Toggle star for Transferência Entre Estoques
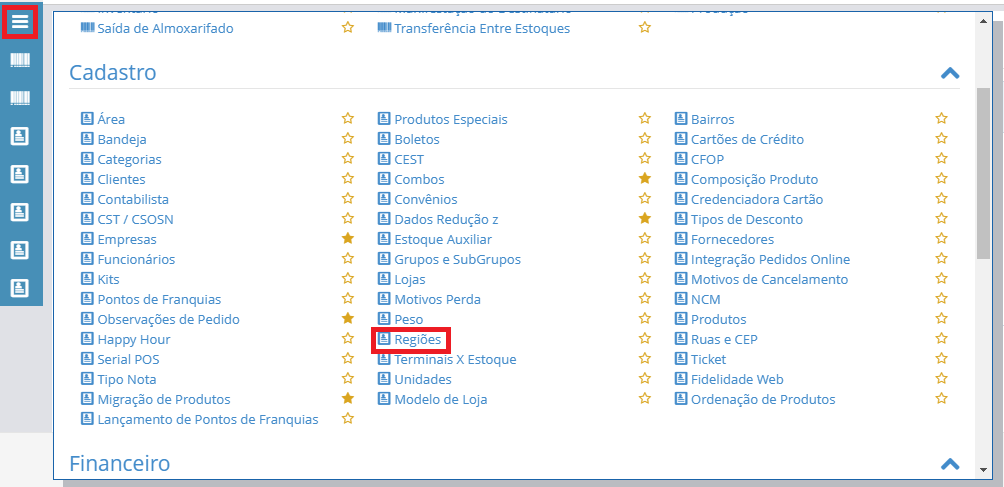This screenshot has width=1004, height=487. (x=645, y=28)
